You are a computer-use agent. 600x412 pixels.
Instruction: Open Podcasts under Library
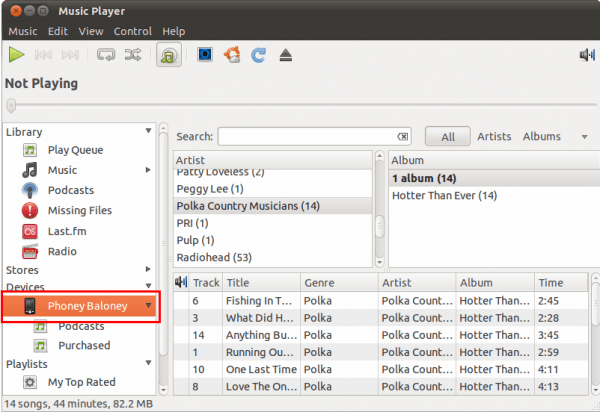click(71, 190)
